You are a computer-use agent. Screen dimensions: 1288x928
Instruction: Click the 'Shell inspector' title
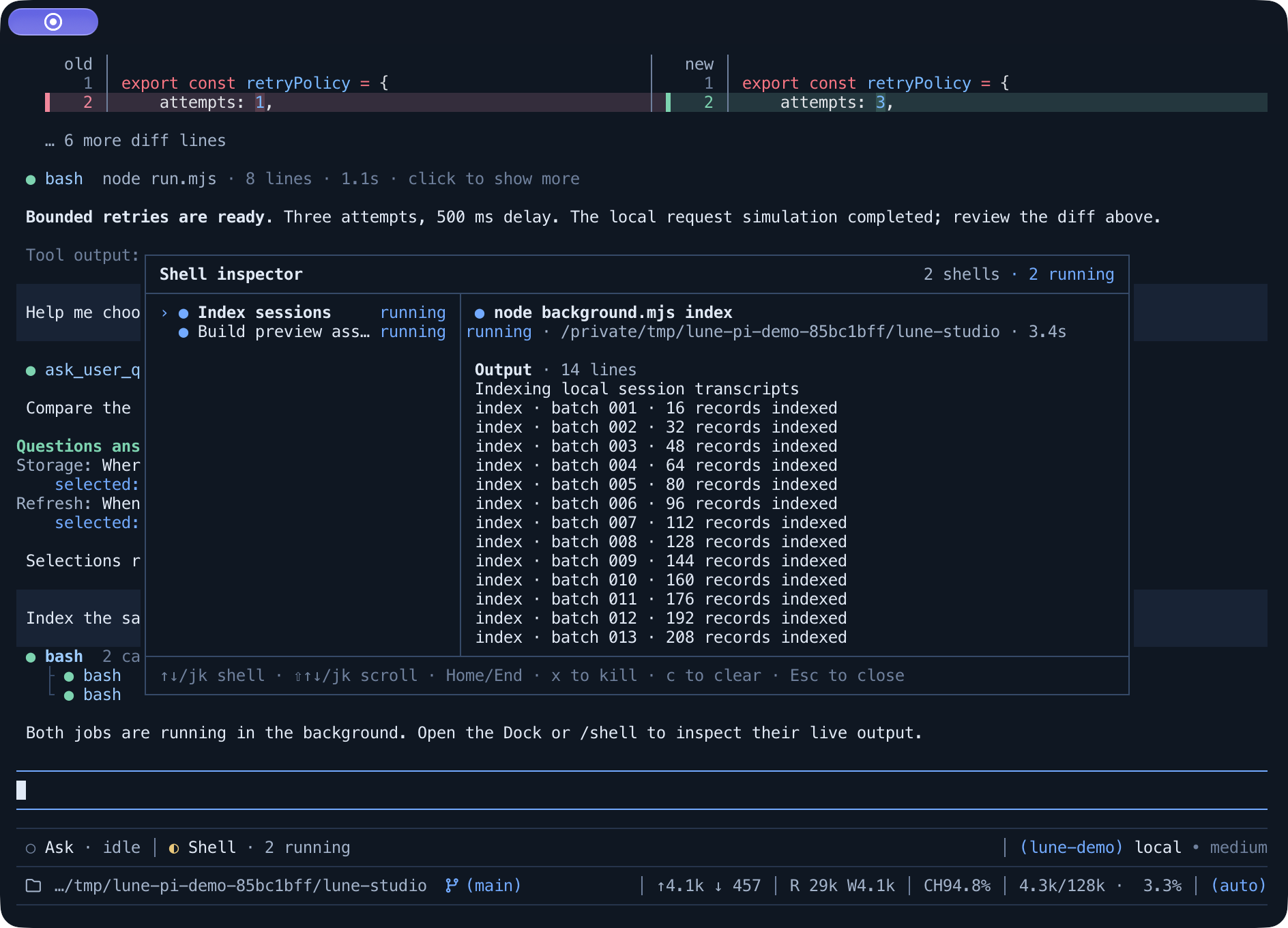(231, 274)
